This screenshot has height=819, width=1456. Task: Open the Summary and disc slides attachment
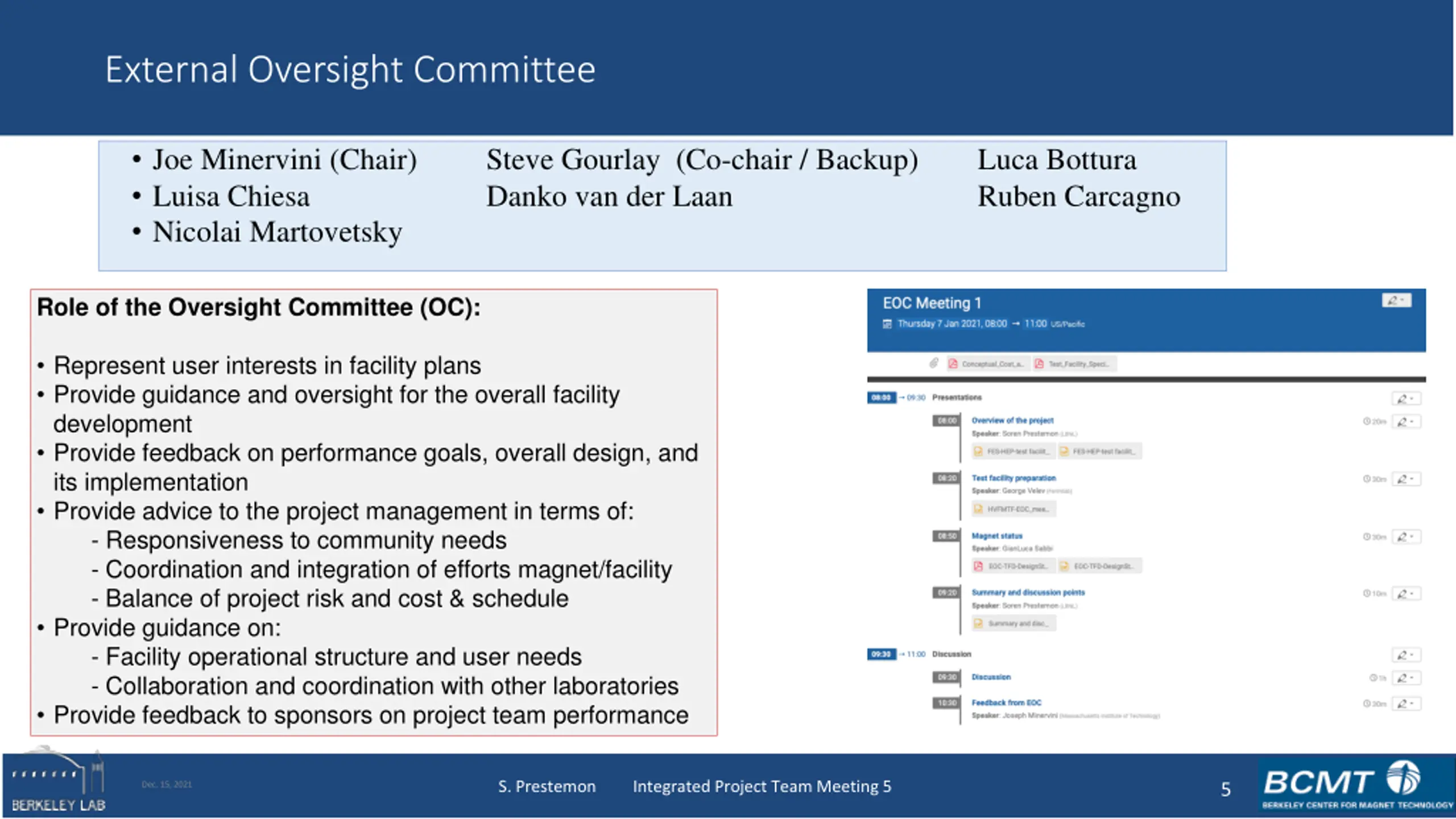(x=1013, y=623)
